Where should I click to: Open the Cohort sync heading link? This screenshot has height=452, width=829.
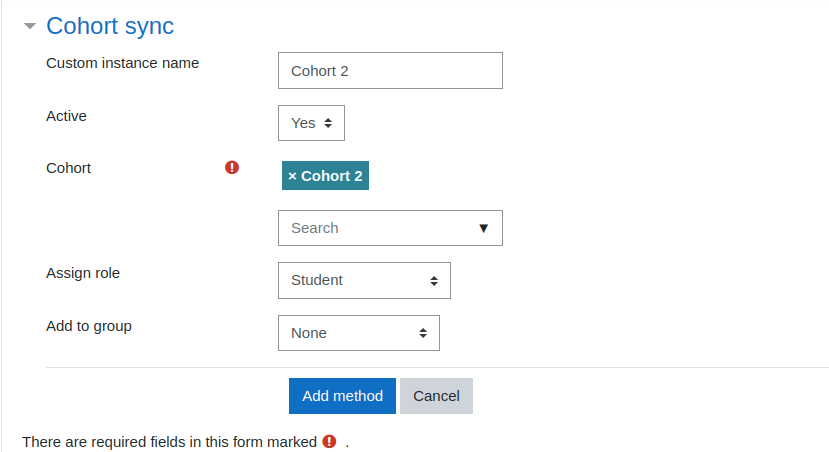point(110,26)
